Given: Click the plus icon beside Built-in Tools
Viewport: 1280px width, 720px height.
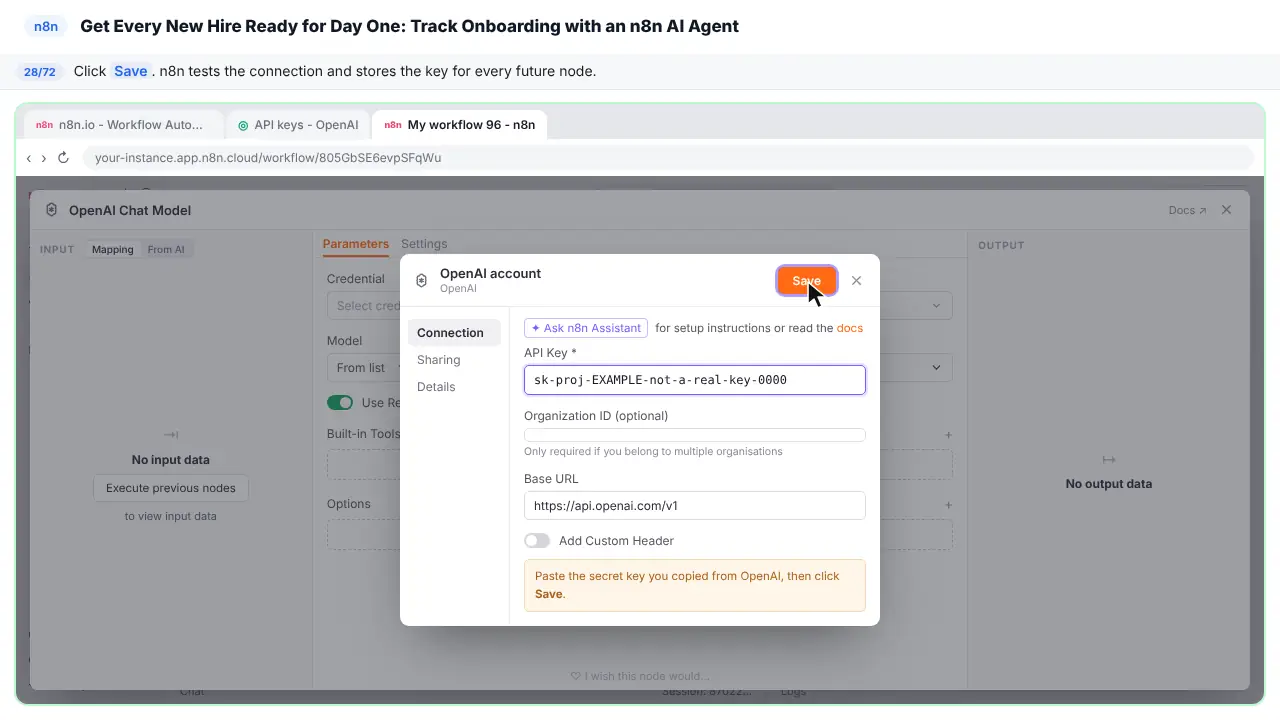Looking at the screenshot, I should tap(948, 435).
